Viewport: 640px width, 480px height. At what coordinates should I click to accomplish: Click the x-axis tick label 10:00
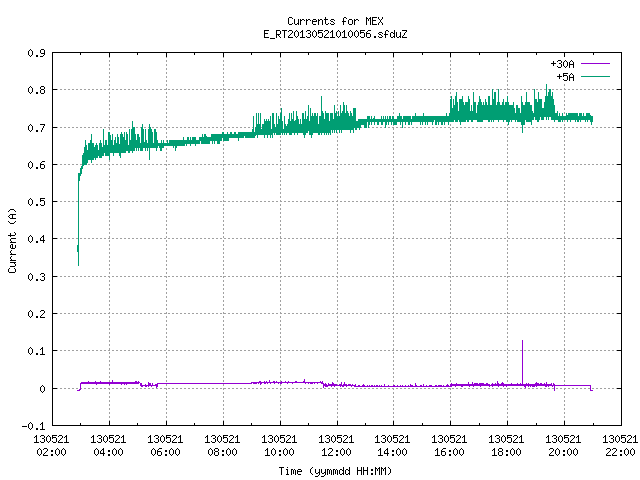(279, 452)
